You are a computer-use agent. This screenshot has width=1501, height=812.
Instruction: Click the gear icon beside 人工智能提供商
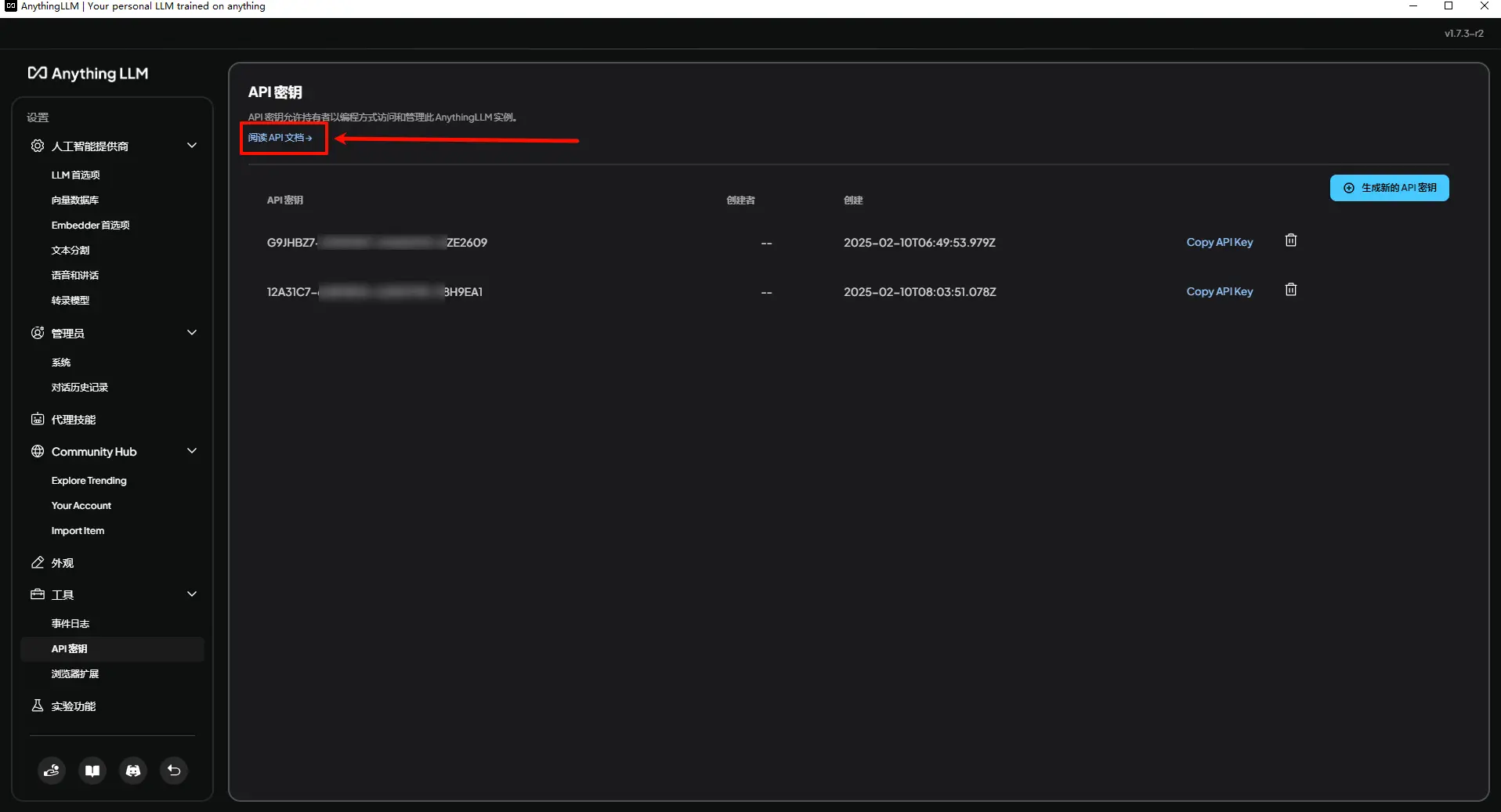coord(38,146)
